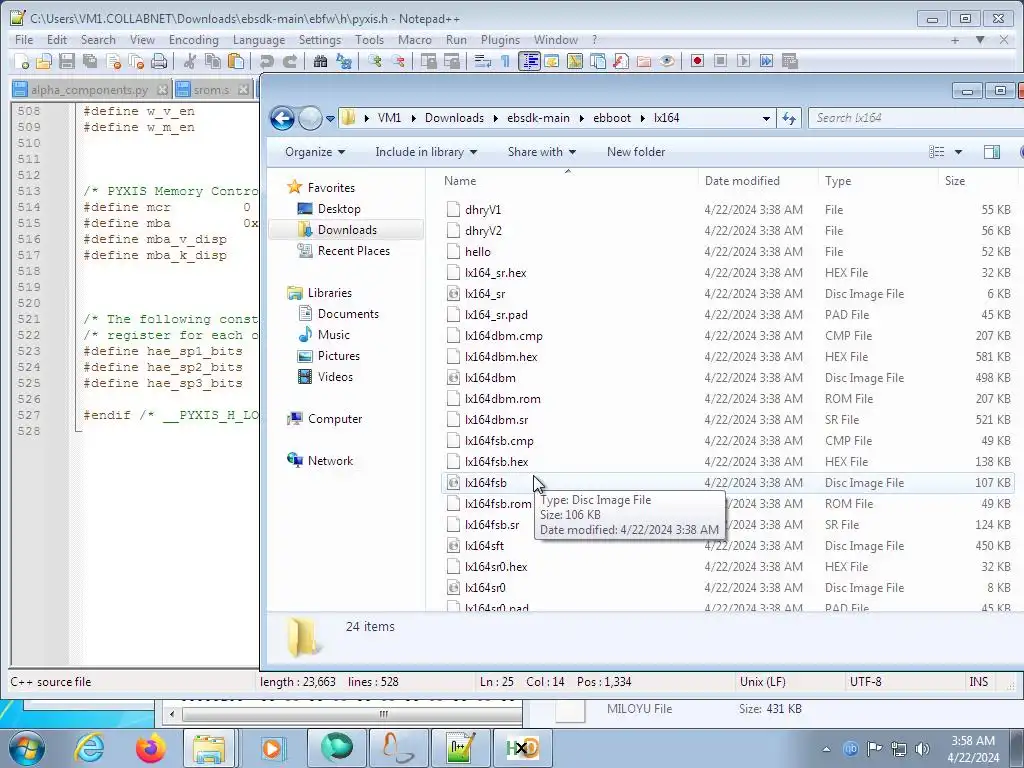The height and width of the screenshot is (768, 1024).
Task: Run macro multiple times
Action: [x=767, y=61]
